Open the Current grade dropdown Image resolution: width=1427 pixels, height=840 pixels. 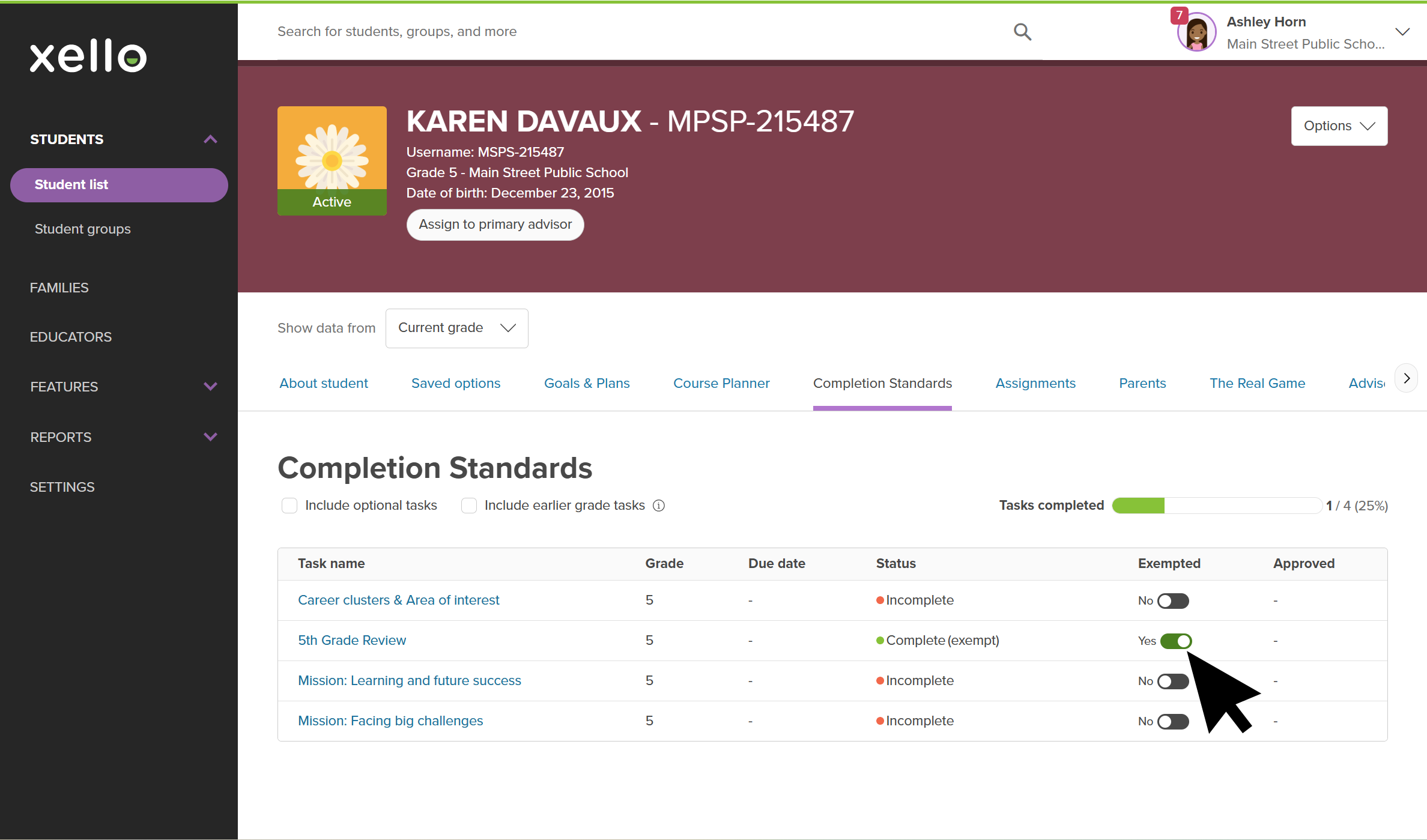456,328
